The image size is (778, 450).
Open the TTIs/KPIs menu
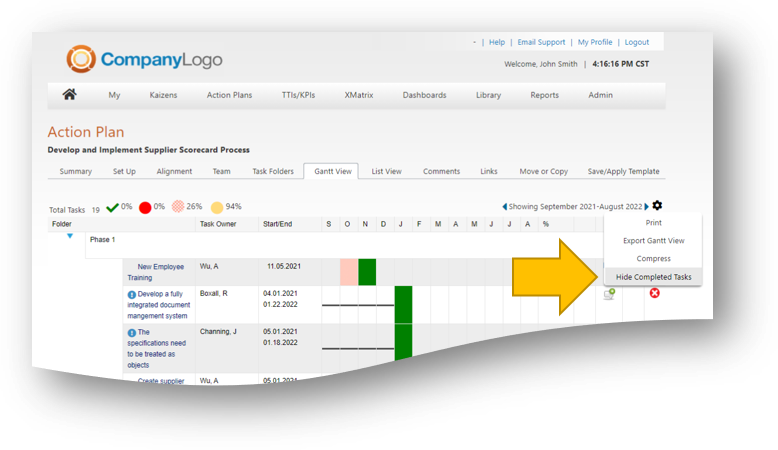coord(298,95)
